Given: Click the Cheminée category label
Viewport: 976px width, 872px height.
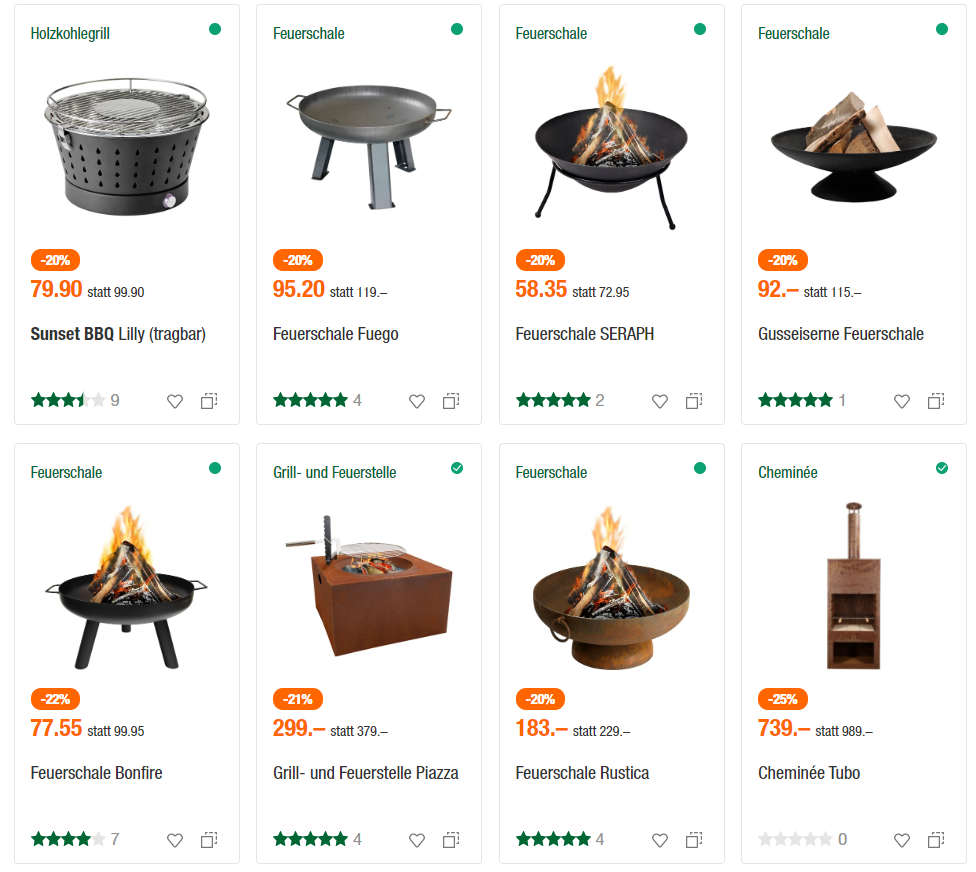Looking at the screenshot, I should click(787, 472).
